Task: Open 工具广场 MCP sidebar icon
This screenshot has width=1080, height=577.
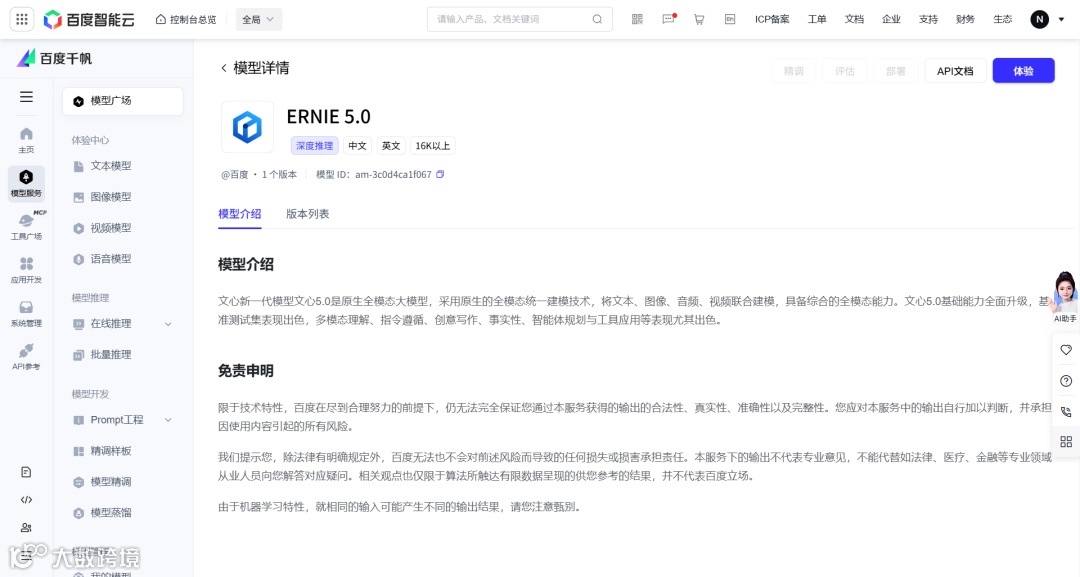Action: coord(26,226)
